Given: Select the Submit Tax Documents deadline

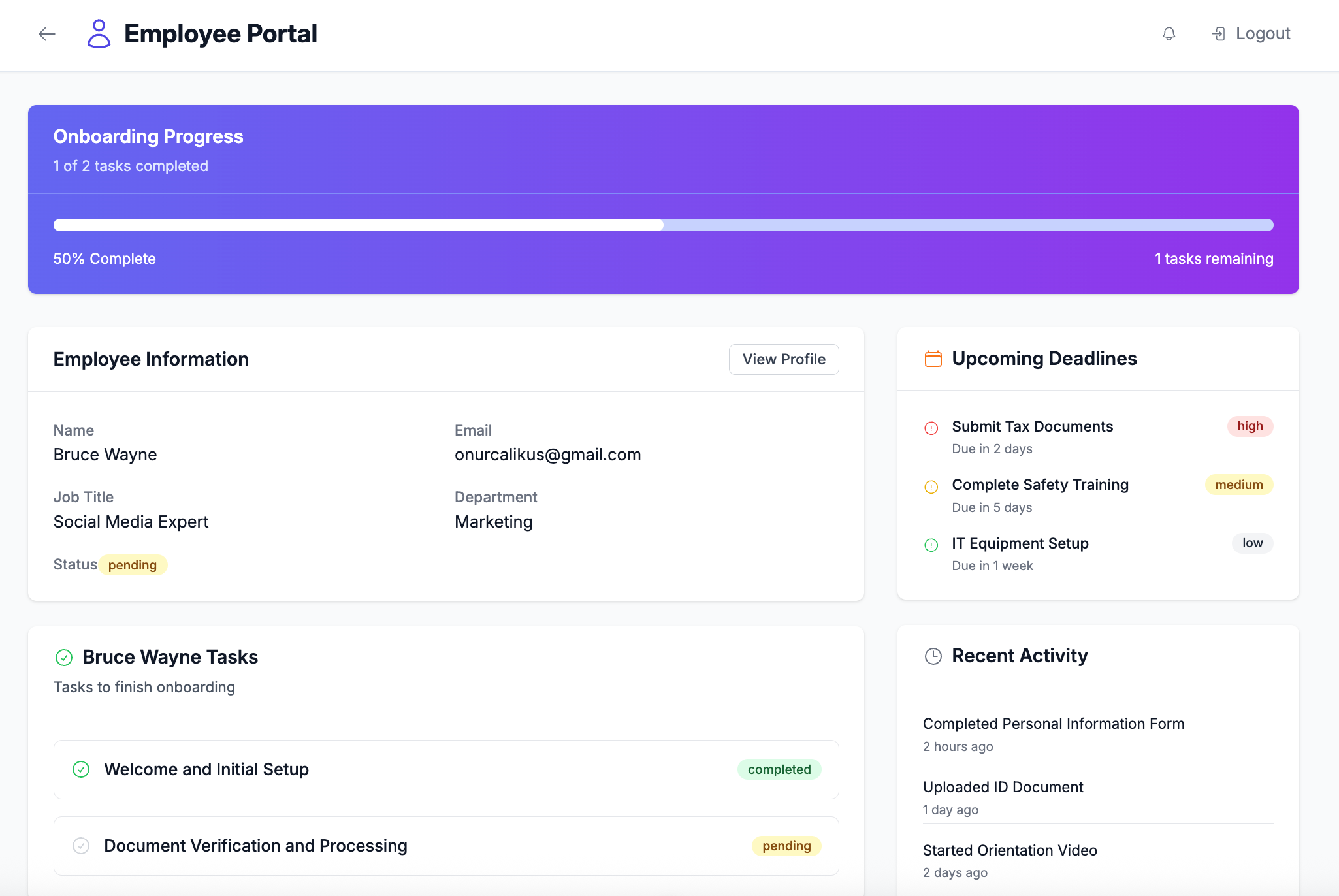Looking at the screenshot, I should click(1032, 426).
